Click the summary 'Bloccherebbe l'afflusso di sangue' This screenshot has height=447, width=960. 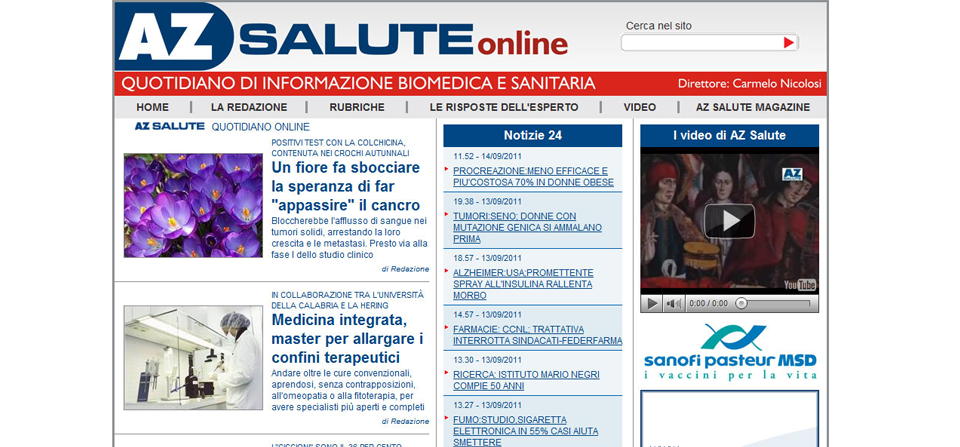(349, 238)
